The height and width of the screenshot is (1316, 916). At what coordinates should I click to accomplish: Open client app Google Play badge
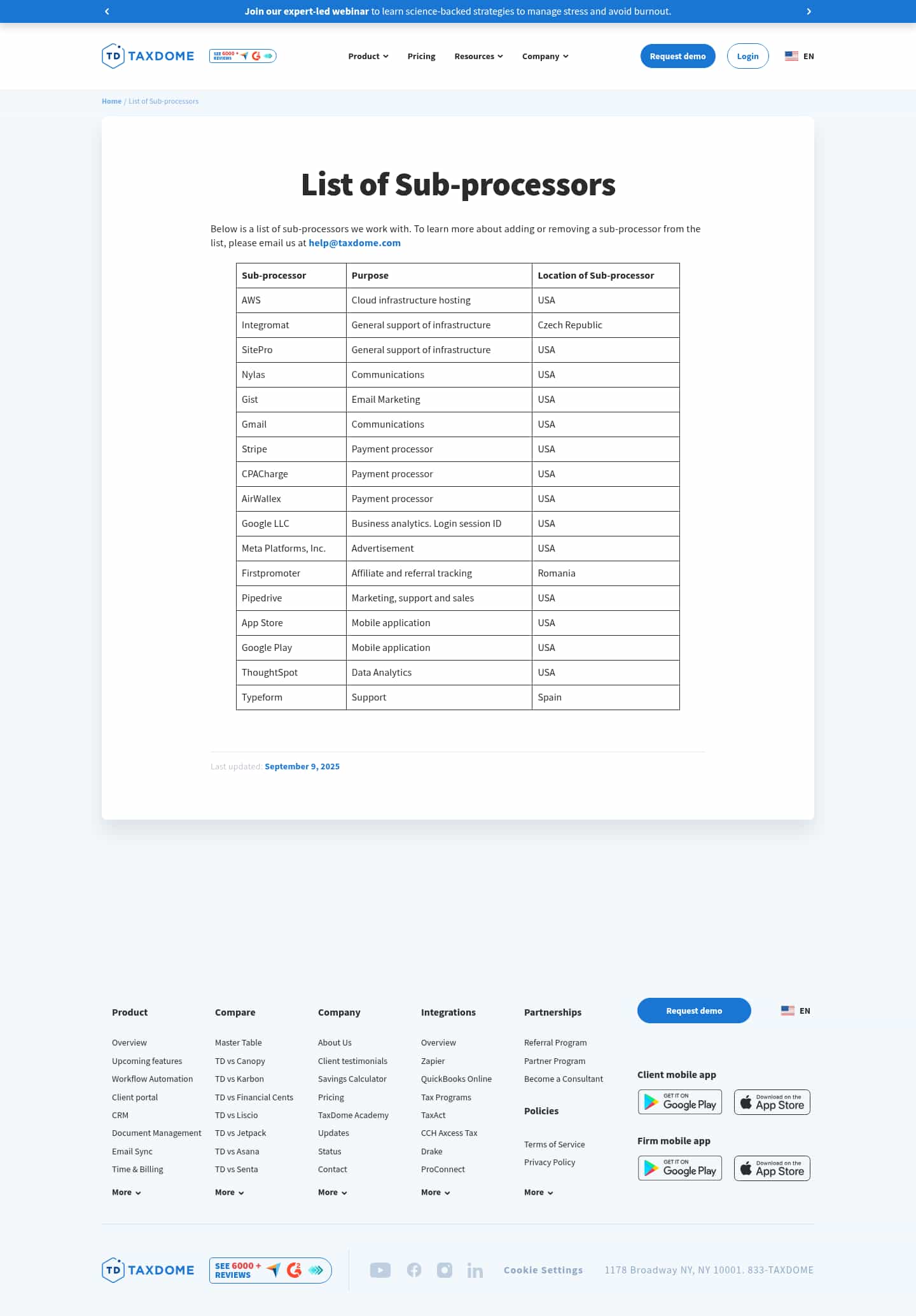click(680, 1102)
